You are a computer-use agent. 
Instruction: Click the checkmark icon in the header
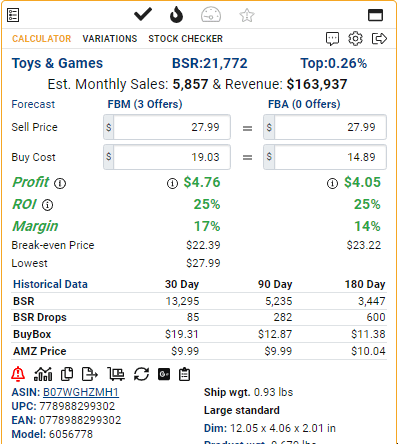tap(143, 15)
